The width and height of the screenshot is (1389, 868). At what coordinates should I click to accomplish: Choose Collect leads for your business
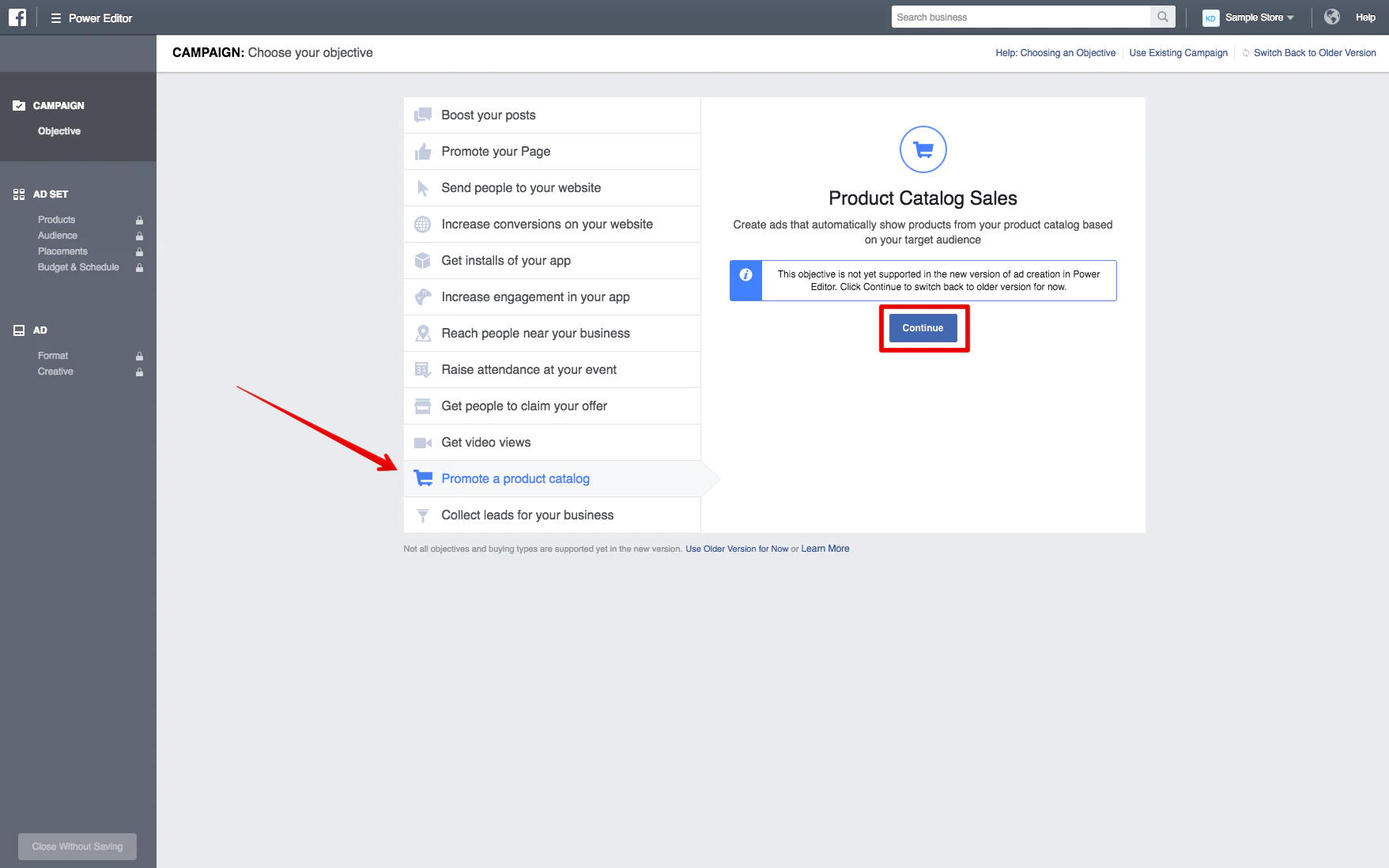[552, 515]
